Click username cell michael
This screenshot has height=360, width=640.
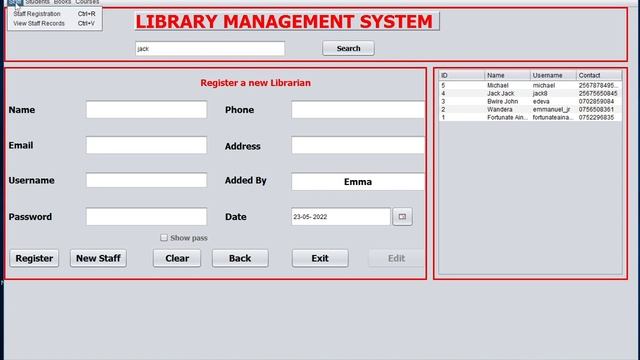click(x=553, y=85)
